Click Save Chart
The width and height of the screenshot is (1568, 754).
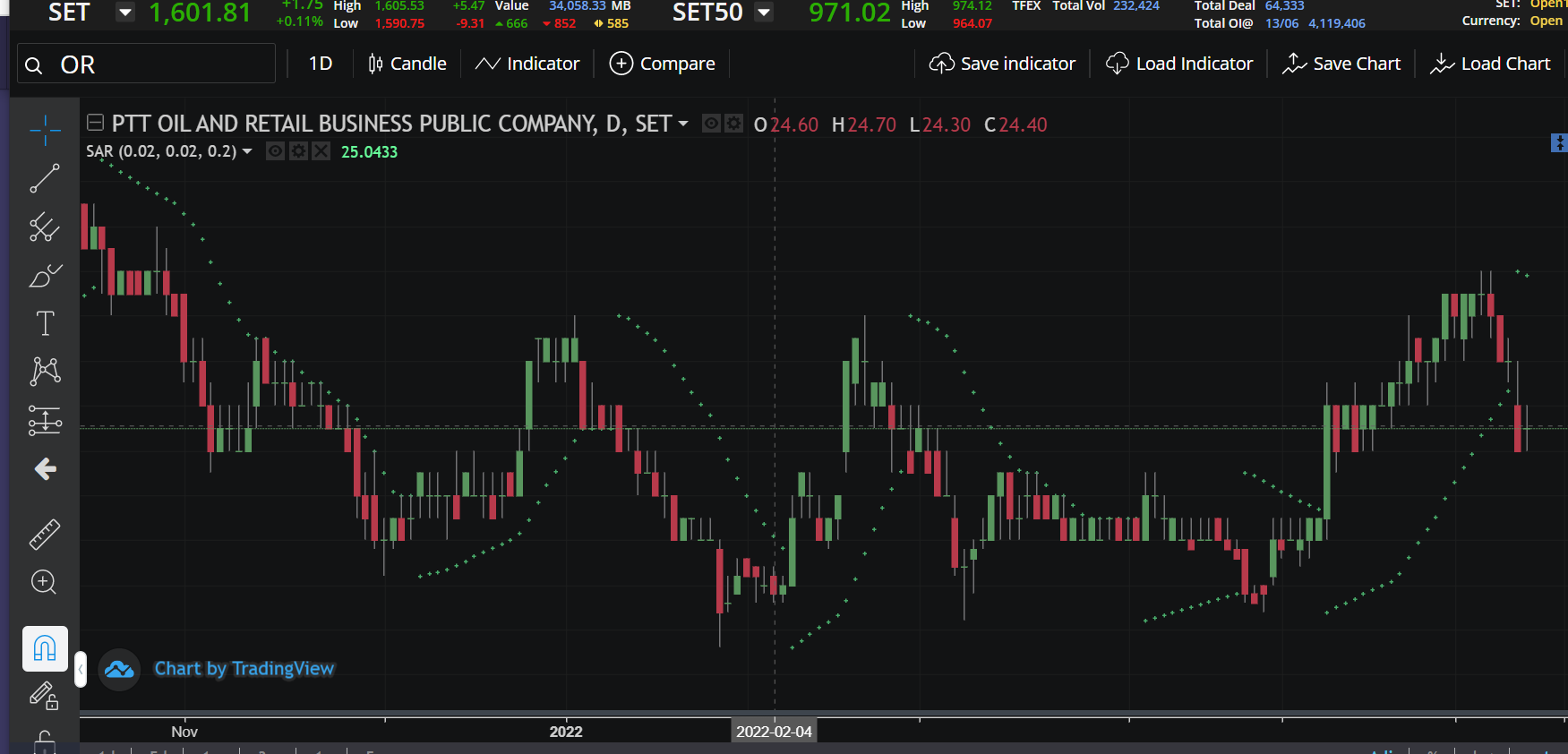point(1341,64)
